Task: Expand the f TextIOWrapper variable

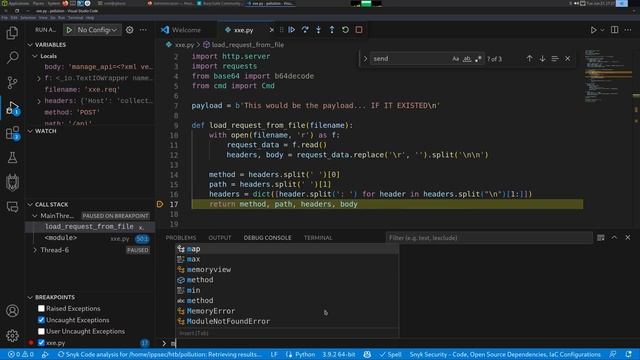Action: [39, 78]
